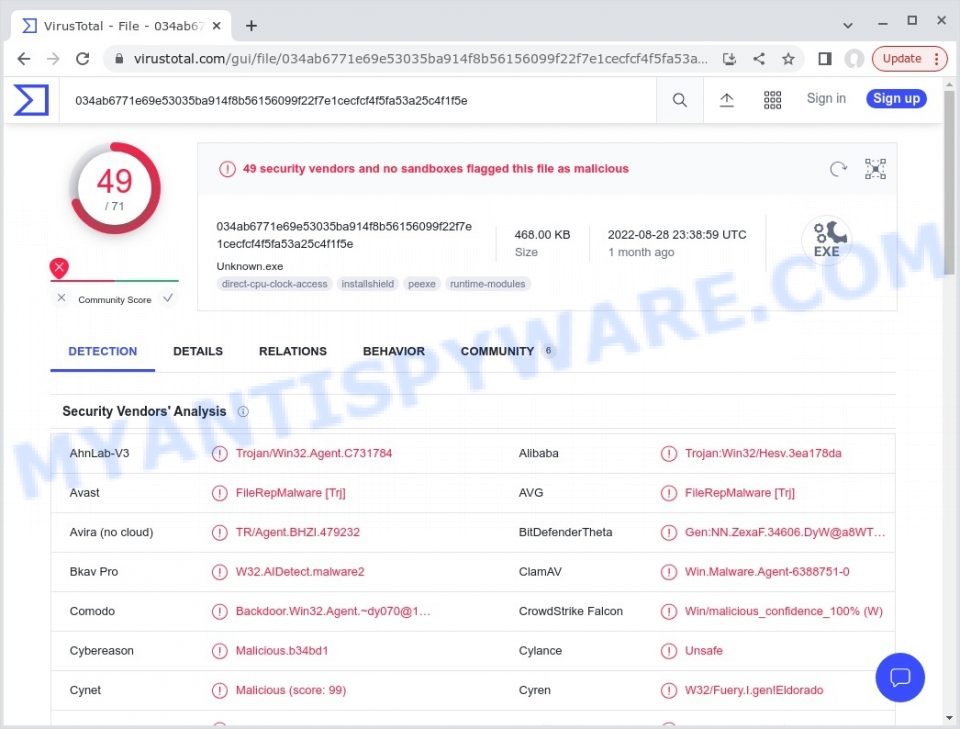Open the COMMUNITY tab with 6 comments
Screen dimensions: 960x729
tap(497, 351)
